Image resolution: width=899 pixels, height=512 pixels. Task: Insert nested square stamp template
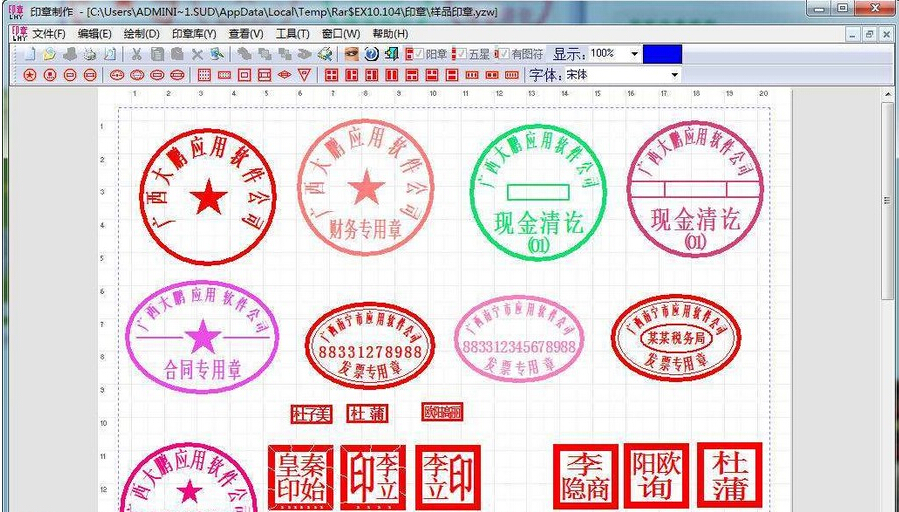(x=244, y=75)
